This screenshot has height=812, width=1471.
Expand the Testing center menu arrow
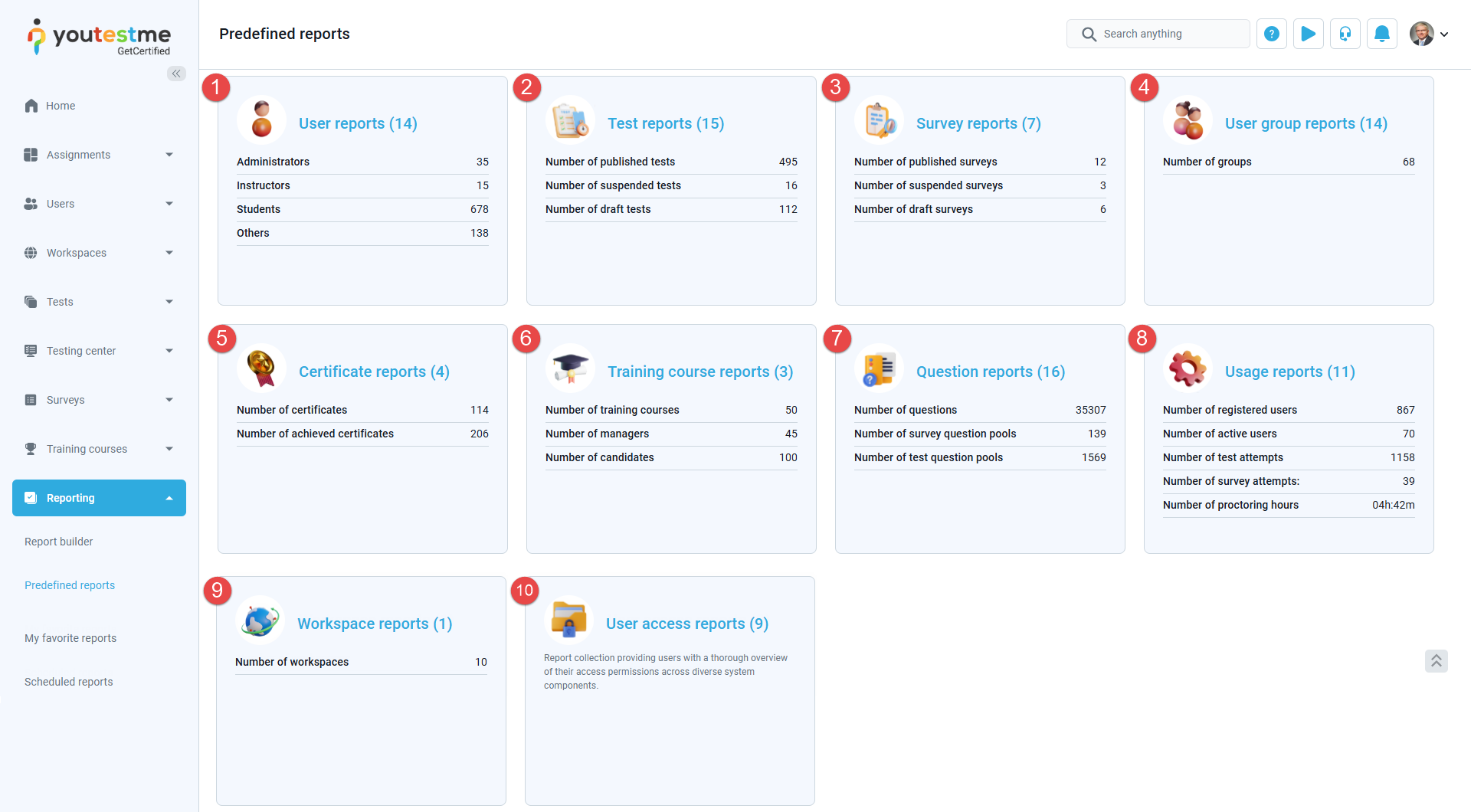169,351
